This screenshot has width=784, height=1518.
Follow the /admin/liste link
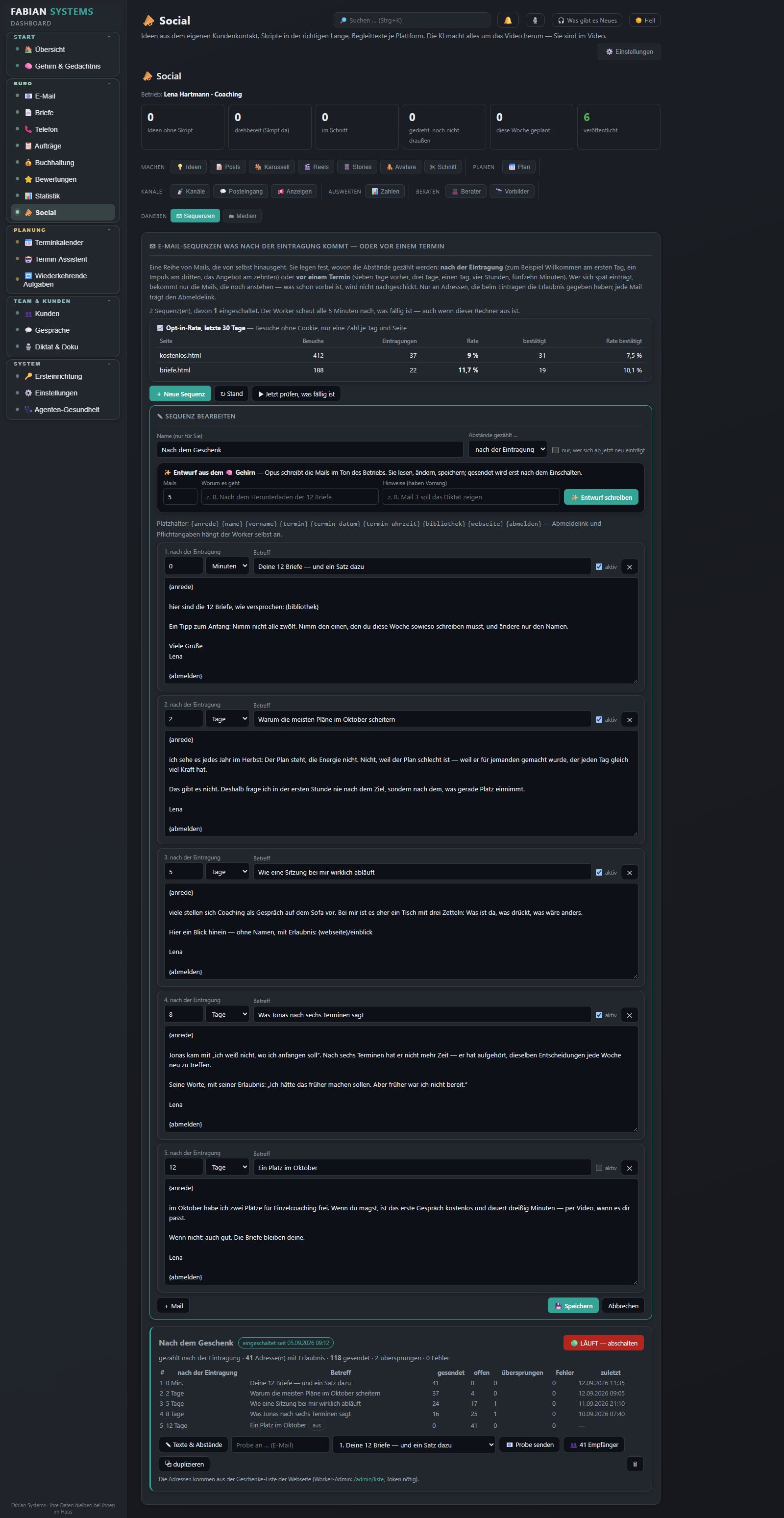point(368,1479)
